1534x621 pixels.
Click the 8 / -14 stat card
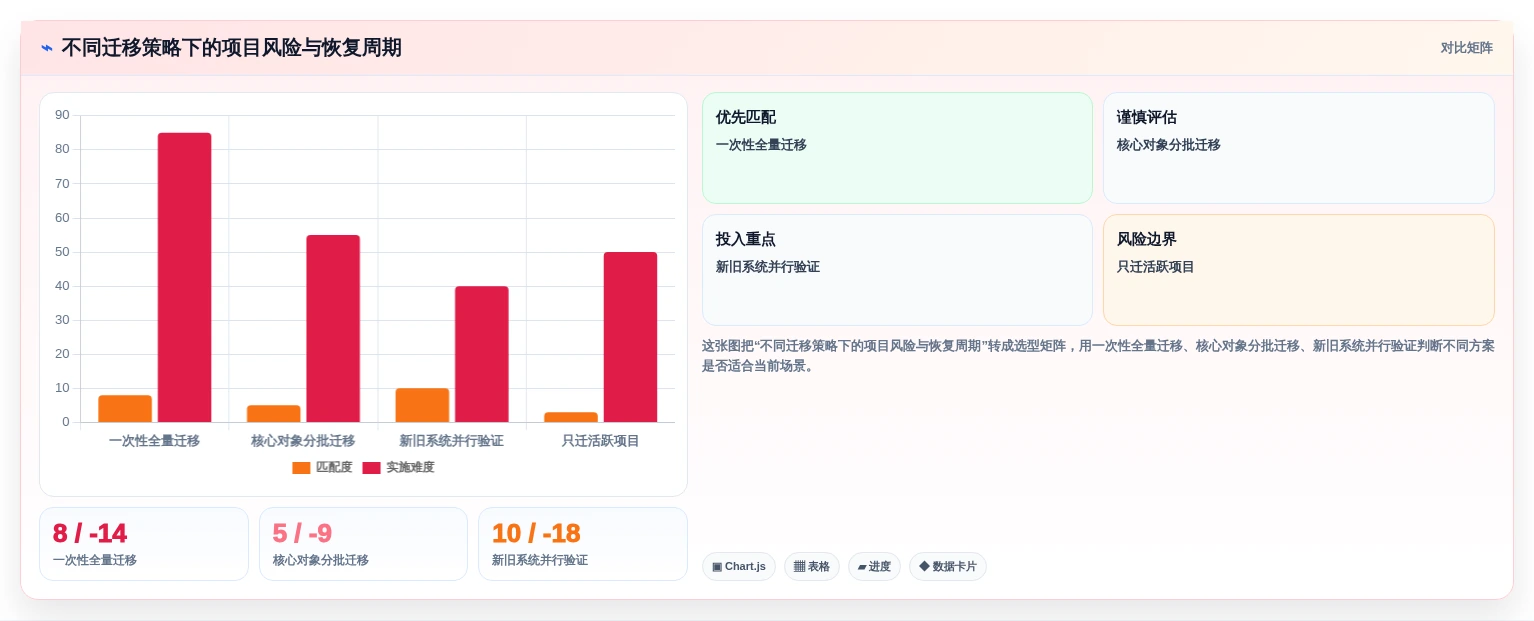(x=144, y=544)
